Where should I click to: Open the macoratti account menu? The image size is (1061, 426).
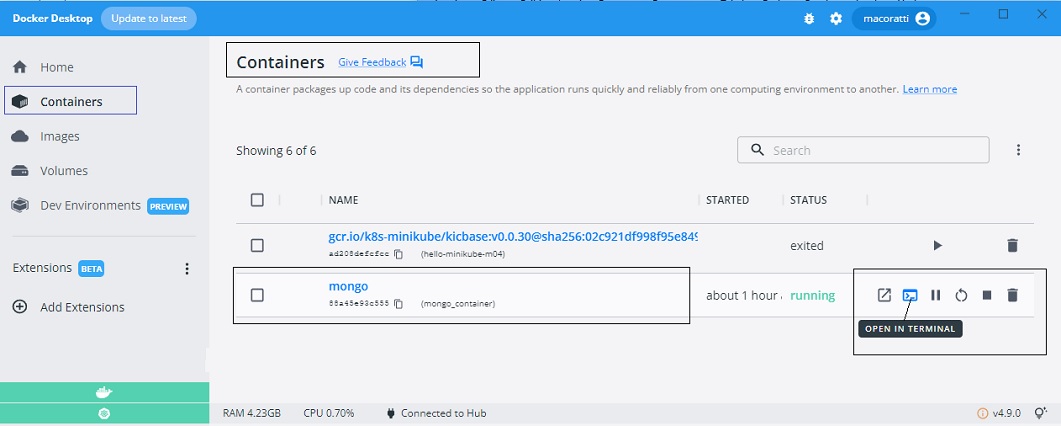coord(893,19)
